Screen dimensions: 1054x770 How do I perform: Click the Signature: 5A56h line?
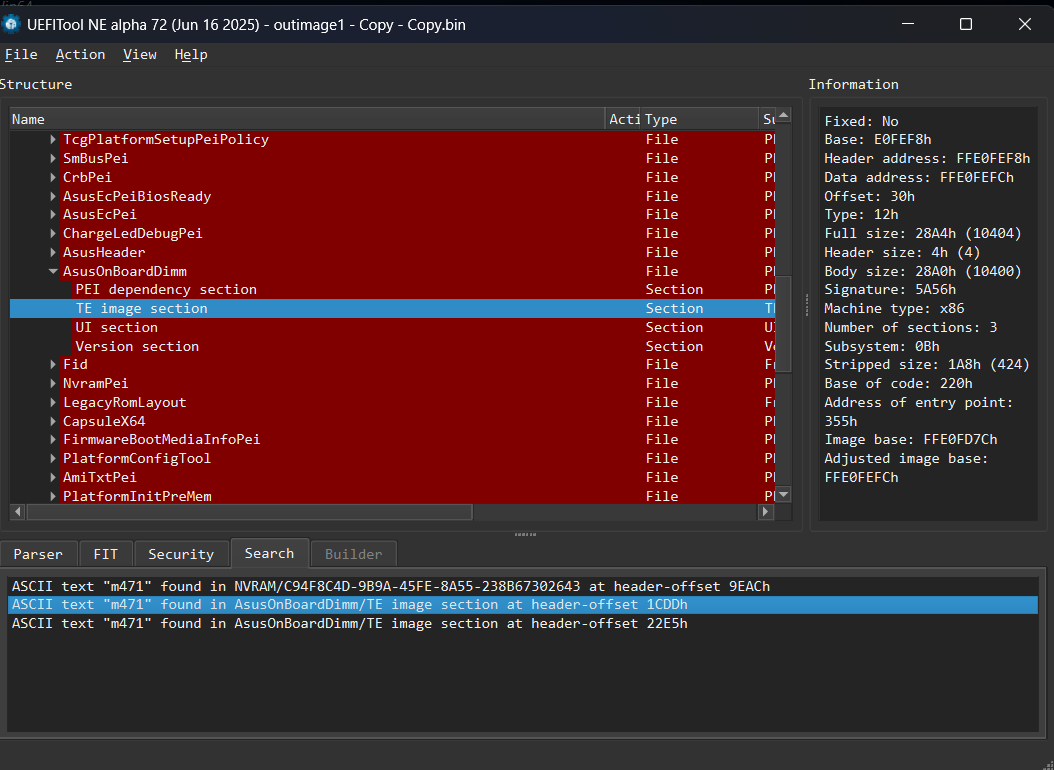click(890, 290)
